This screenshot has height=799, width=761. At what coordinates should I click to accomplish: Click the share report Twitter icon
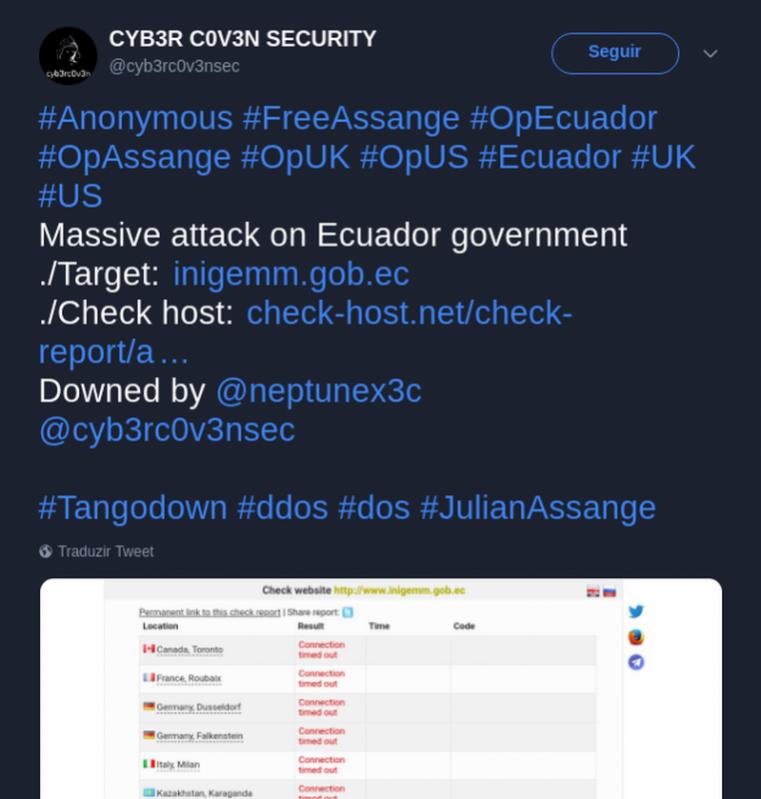(347, 612)
